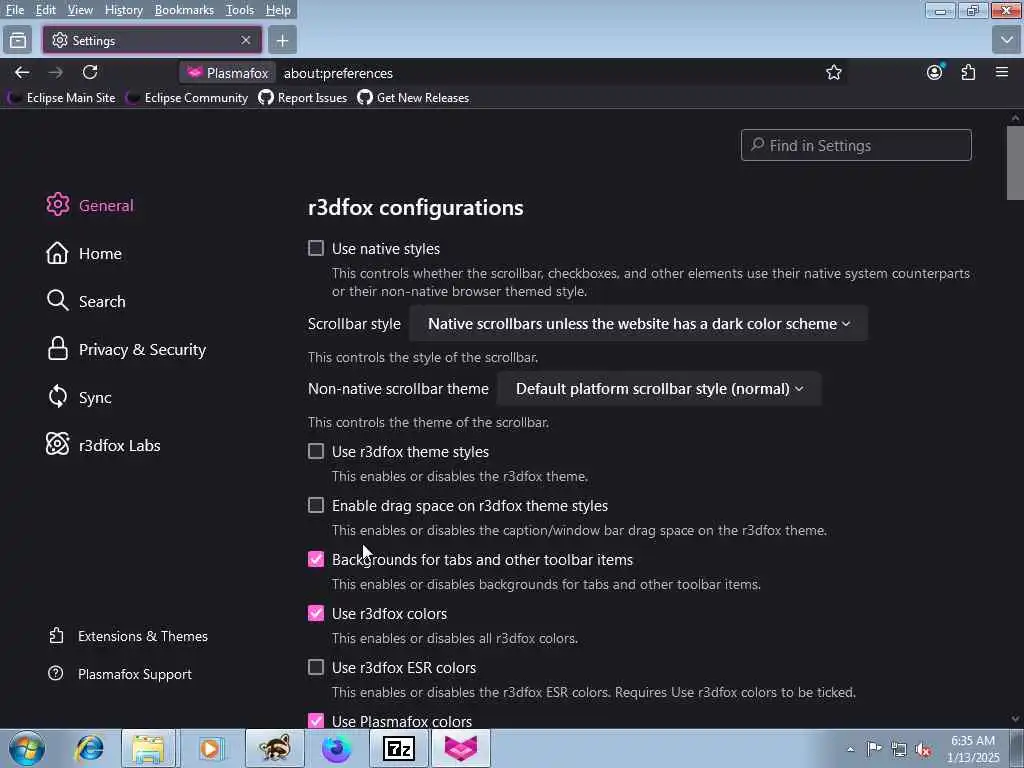Open the r3dfox Labs category

point(103,445)
